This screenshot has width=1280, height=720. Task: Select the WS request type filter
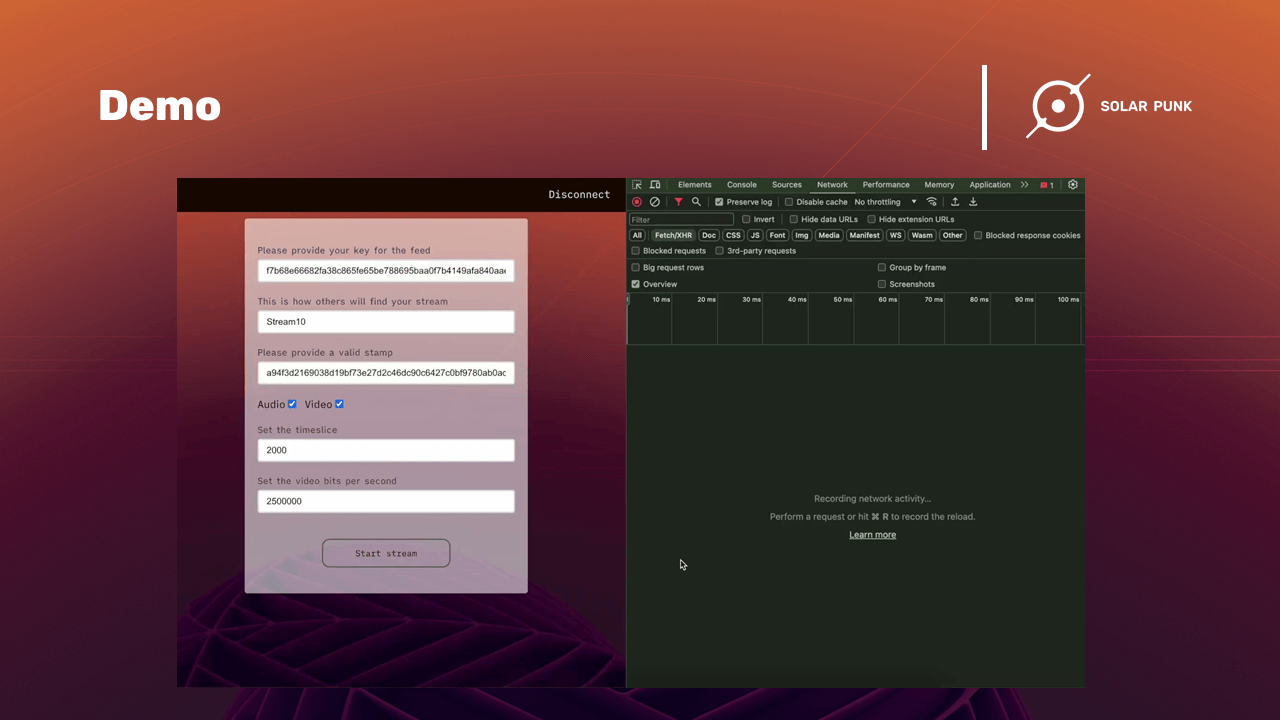click(x=895, y=236)
